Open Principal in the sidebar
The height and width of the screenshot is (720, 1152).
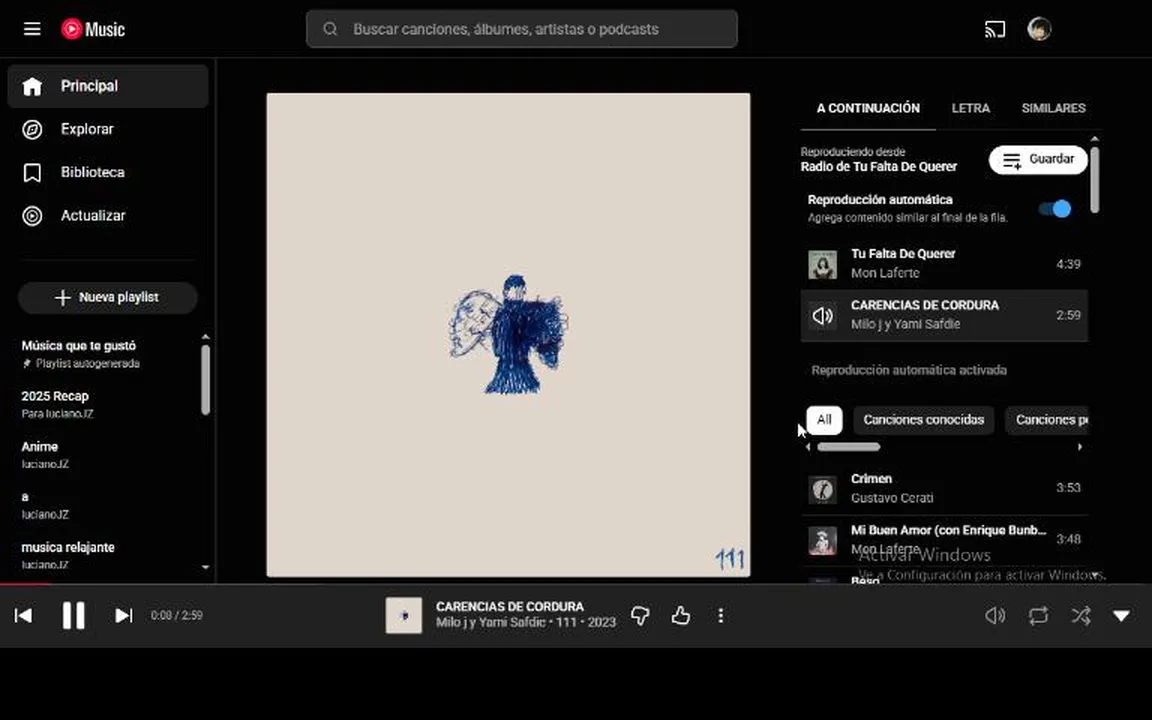108,86
